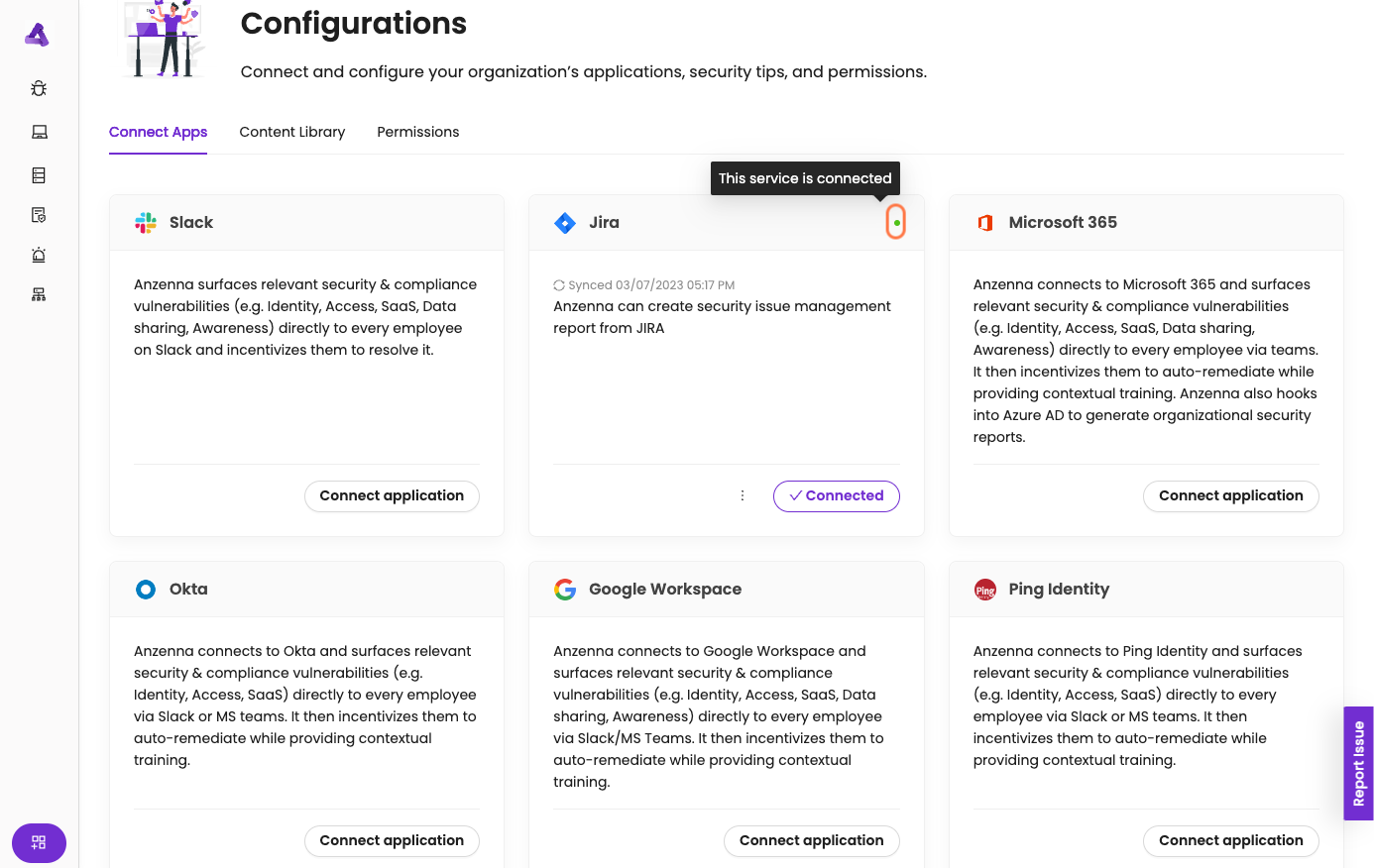Connect the Slack application

pos(392,495)
